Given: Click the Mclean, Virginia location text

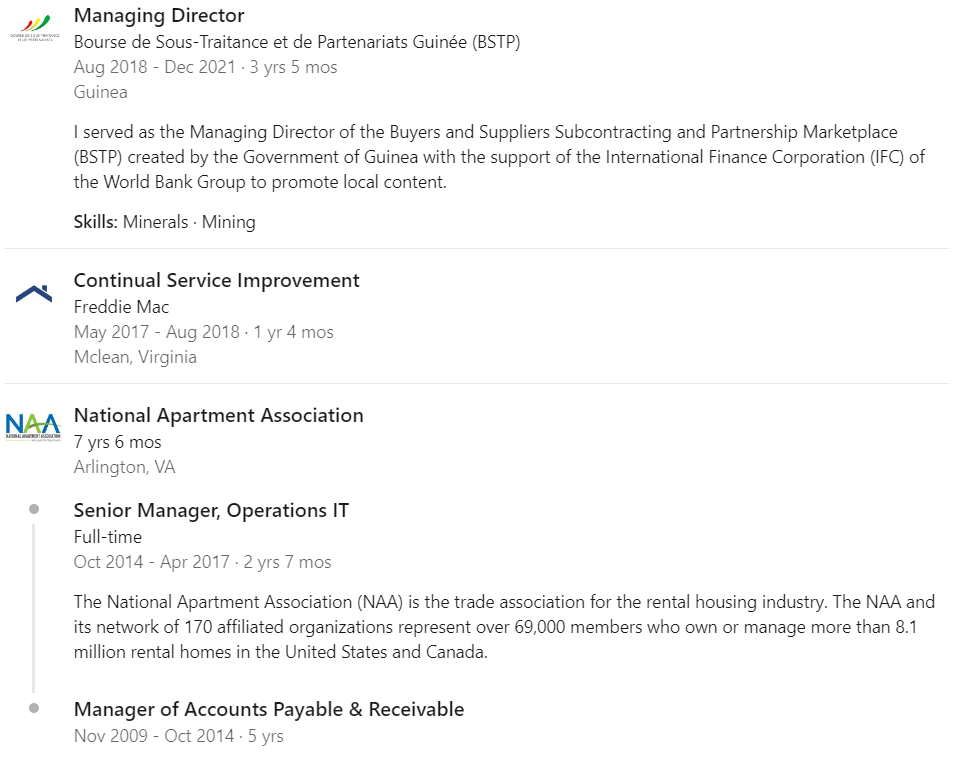Looking at the screenshot, I should point(135,357).
